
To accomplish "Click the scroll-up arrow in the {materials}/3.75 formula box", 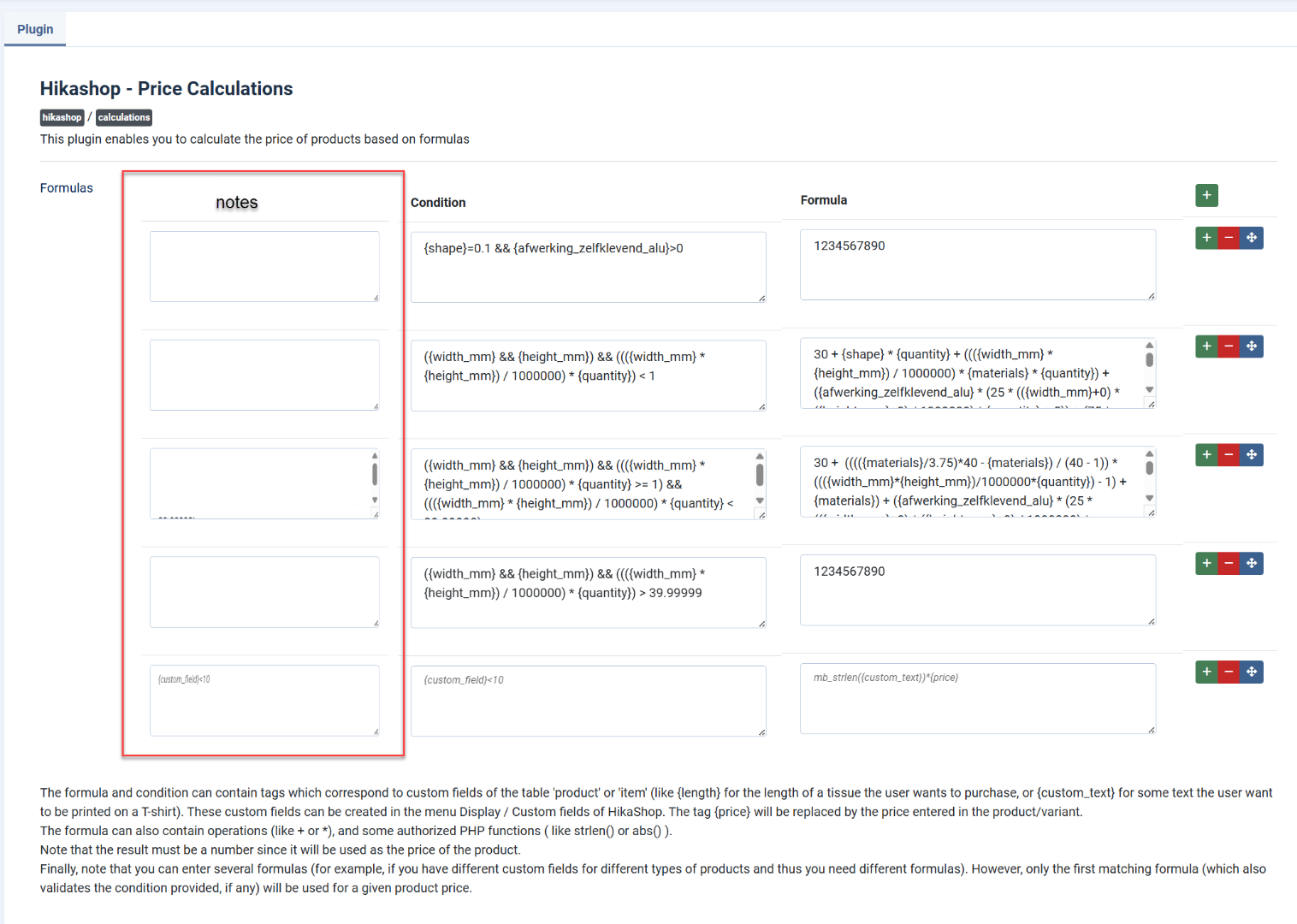I will pos(1149,453).
